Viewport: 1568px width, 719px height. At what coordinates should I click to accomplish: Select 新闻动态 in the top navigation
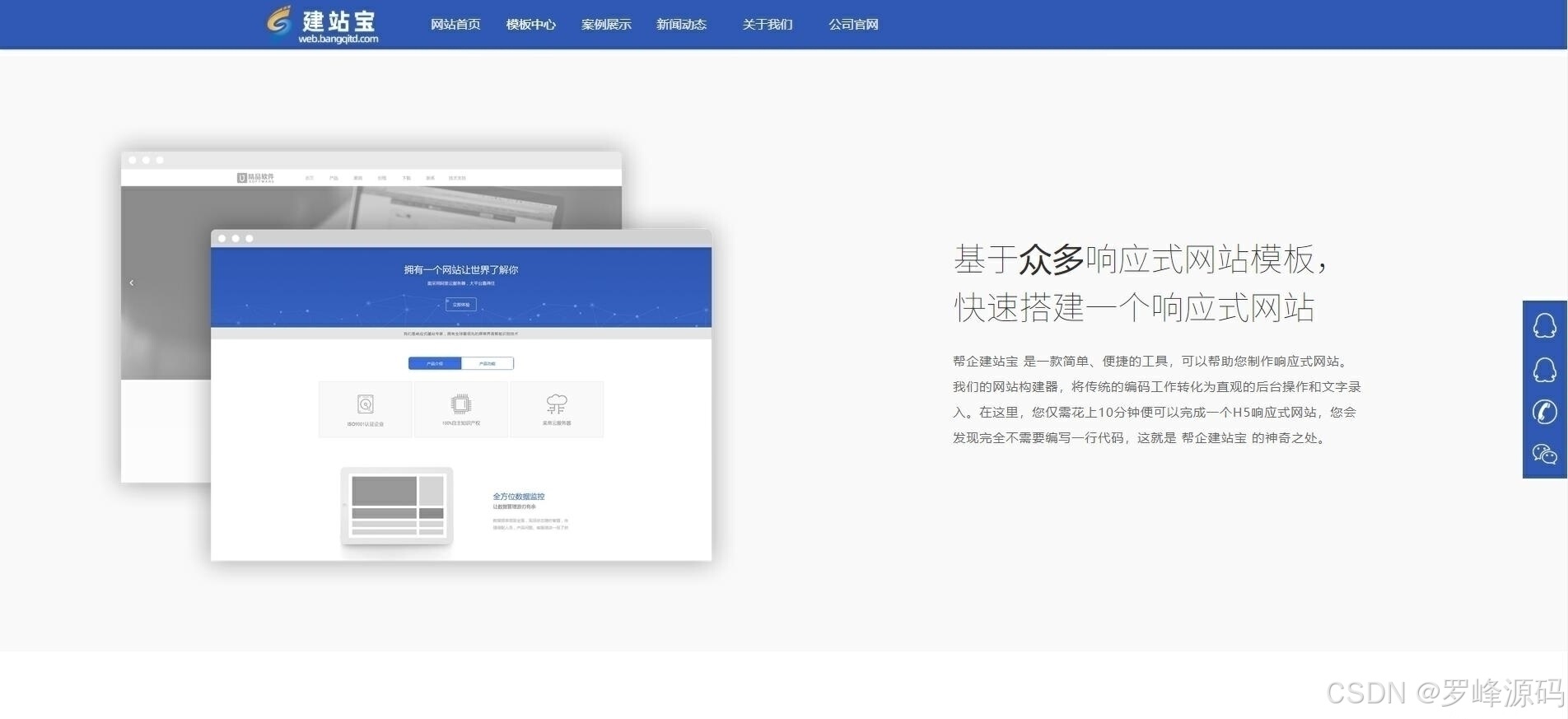[681, 25]
